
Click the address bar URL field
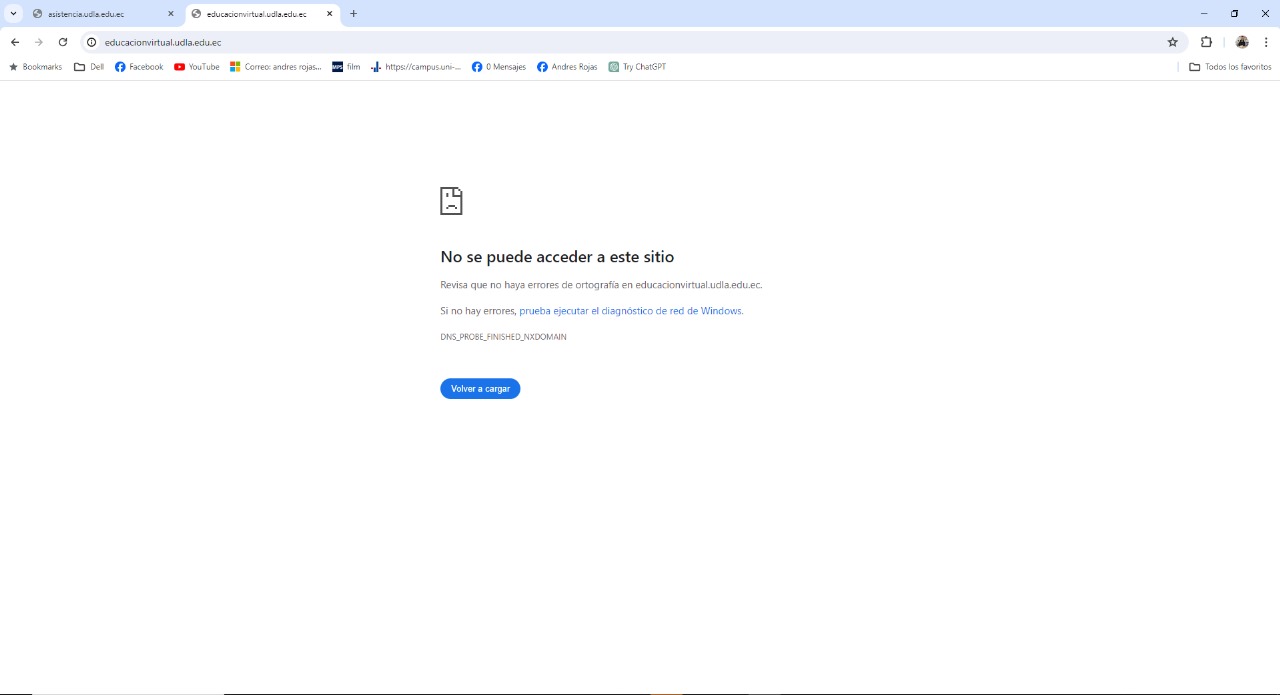(x=600, y=42)
